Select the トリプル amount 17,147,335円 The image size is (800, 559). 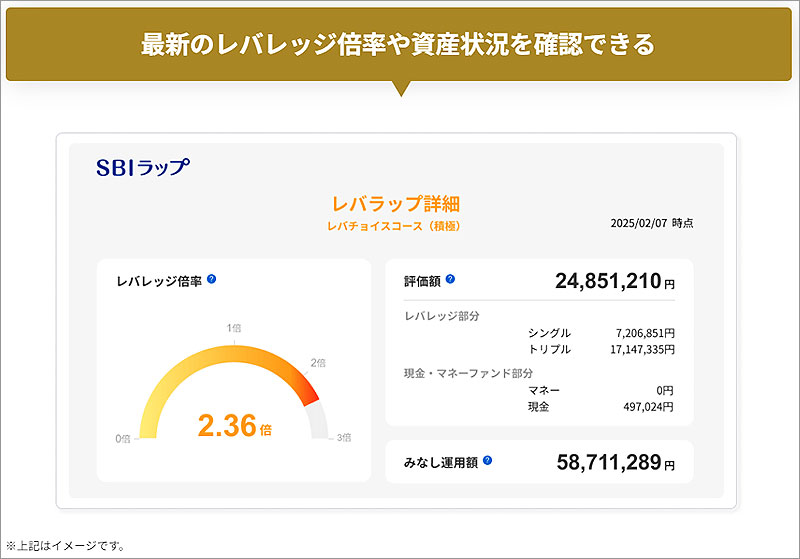tap(640, 350)
